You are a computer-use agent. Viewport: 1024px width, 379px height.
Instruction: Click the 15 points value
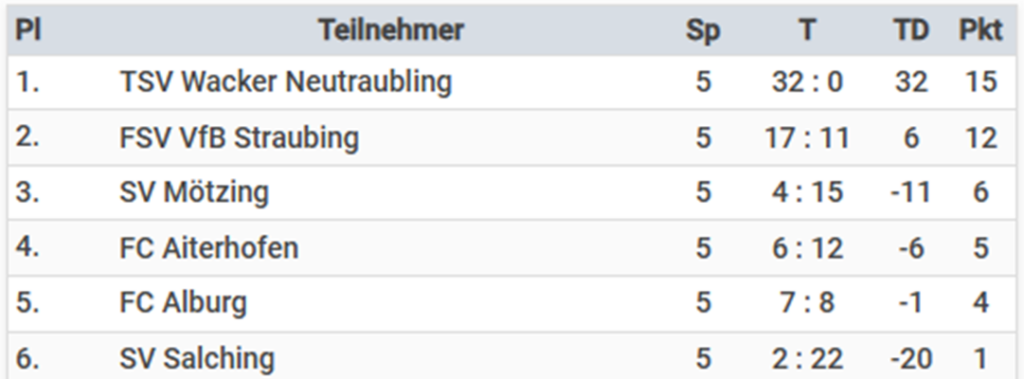(x=980, y=83)
